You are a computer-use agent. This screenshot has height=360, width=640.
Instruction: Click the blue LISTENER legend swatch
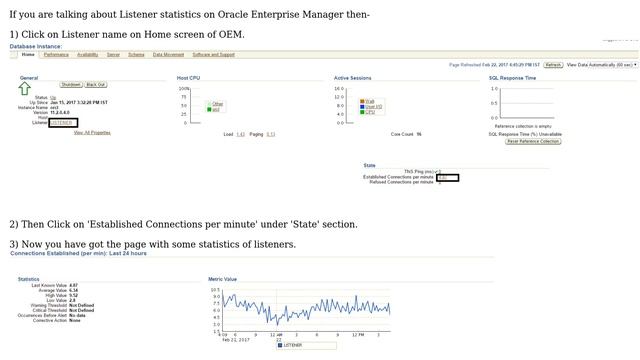[280, 345]
